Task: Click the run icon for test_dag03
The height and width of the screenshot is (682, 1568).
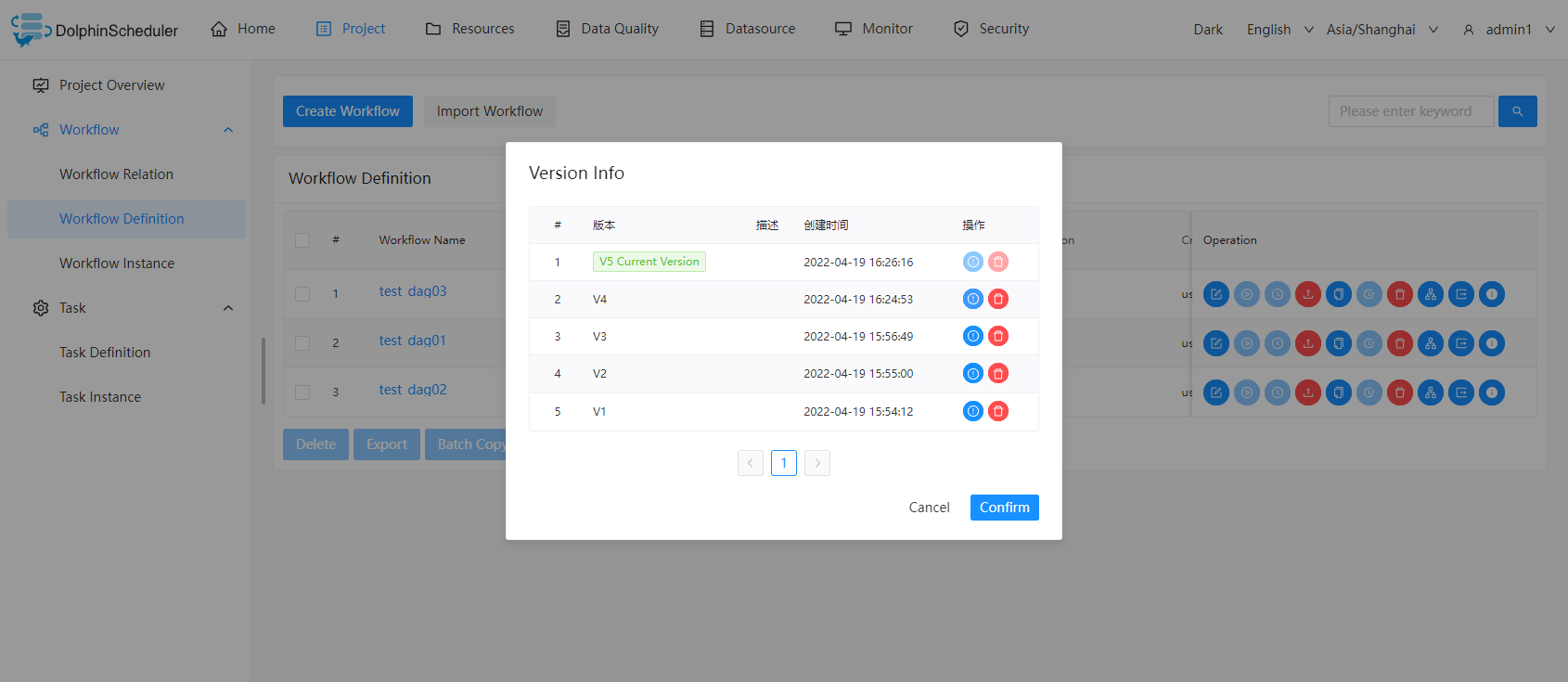Action: tap(1247, 294)
